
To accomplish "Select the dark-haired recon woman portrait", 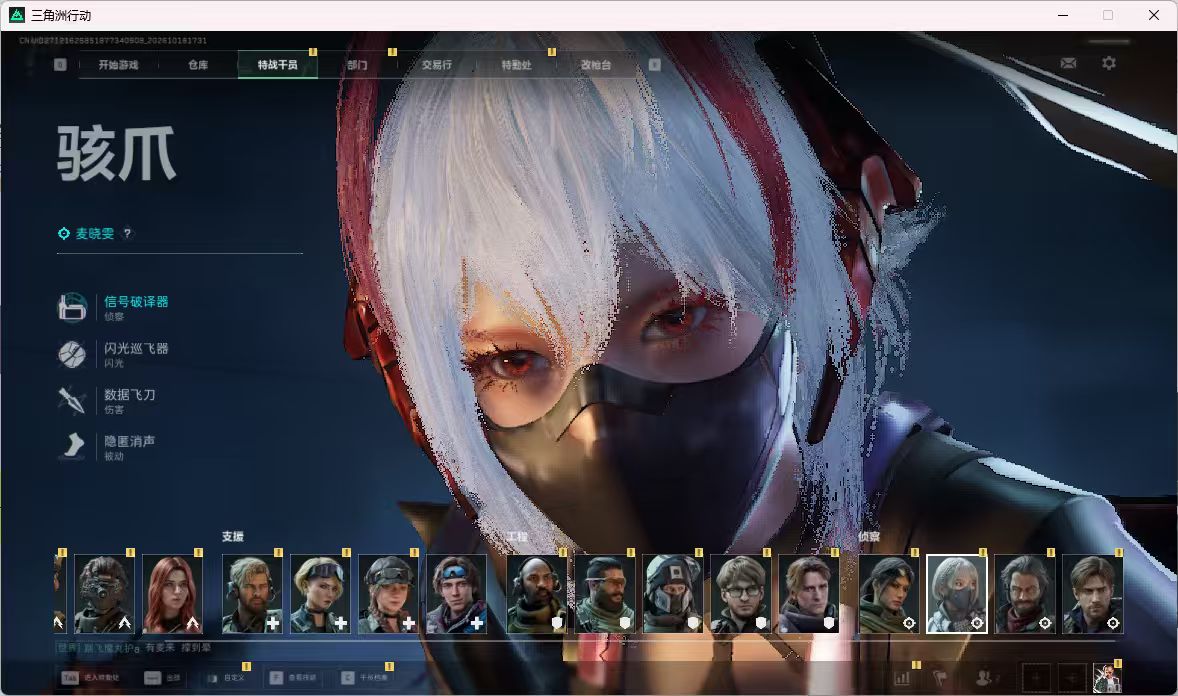I will 889,594.
